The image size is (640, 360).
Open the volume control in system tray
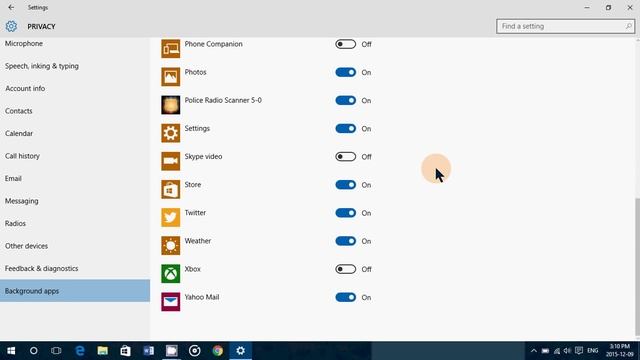coord(567,351)
